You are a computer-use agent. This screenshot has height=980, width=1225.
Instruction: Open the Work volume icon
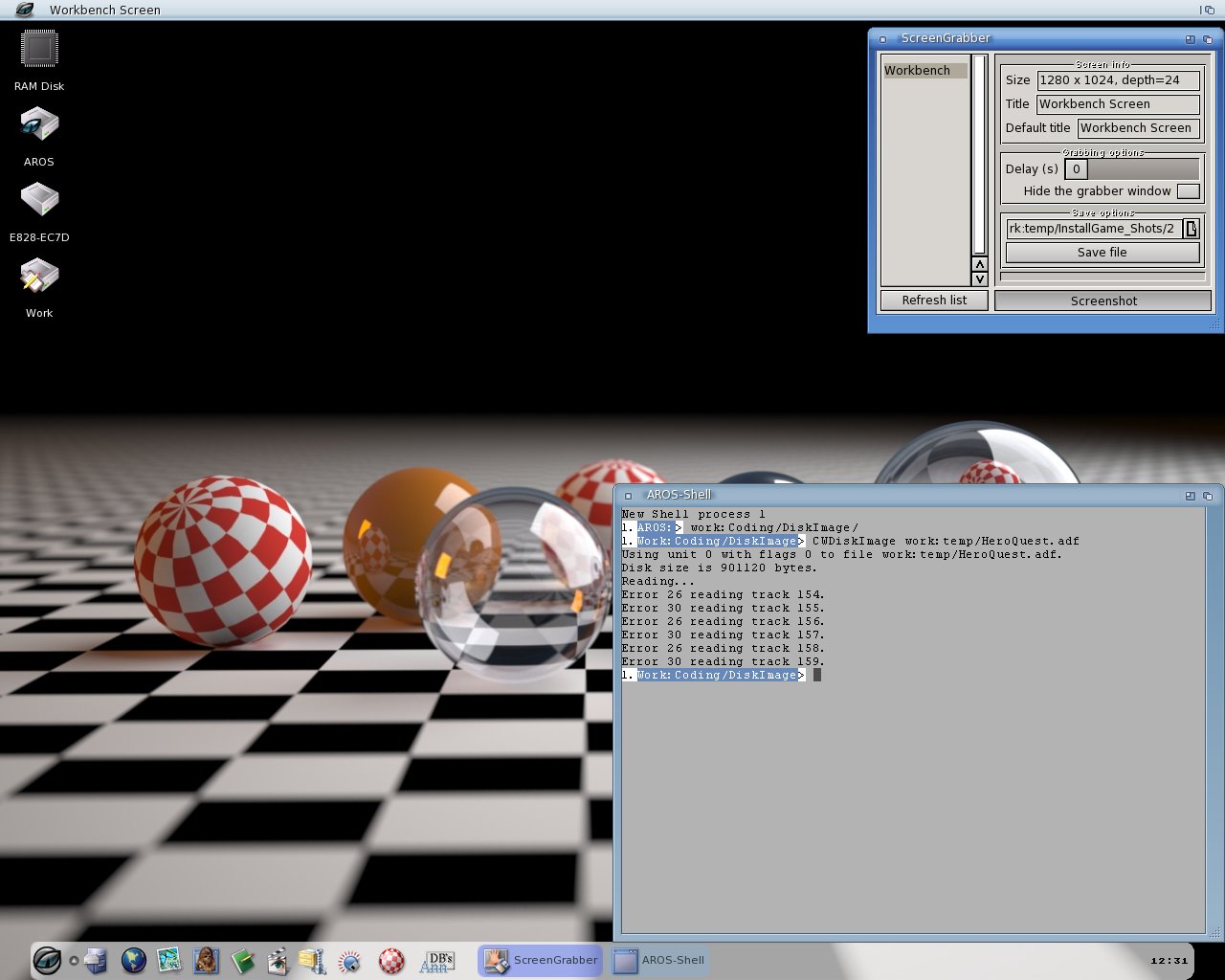point(39,277)
